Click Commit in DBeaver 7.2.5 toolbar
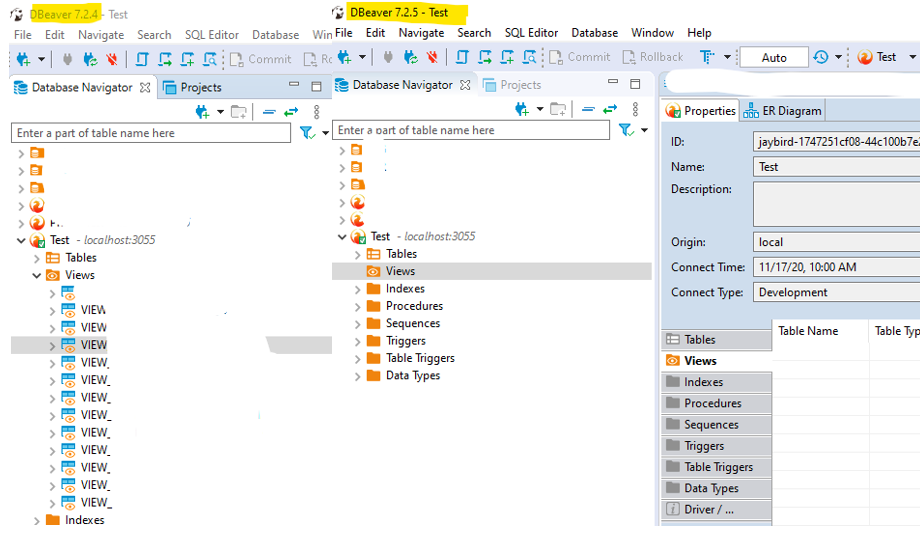Image resolution: width=920 pixels, height=537 pixels. coord(580,57)
